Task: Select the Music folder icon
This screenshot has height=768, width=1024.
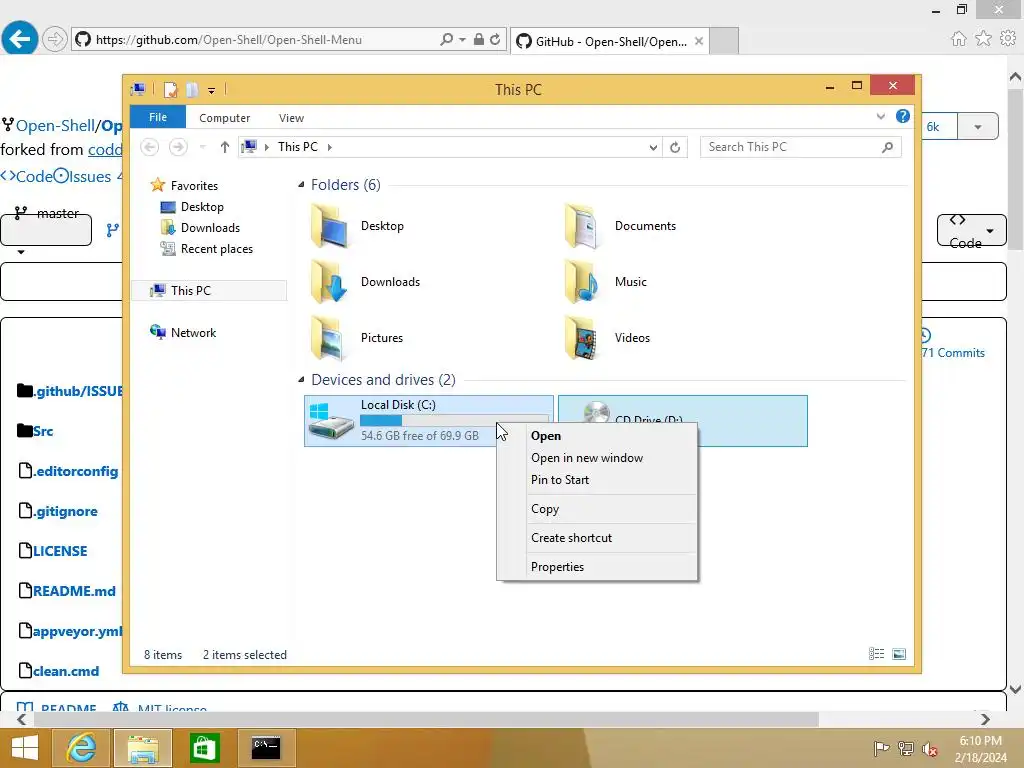Action: (x=583, y=282)
